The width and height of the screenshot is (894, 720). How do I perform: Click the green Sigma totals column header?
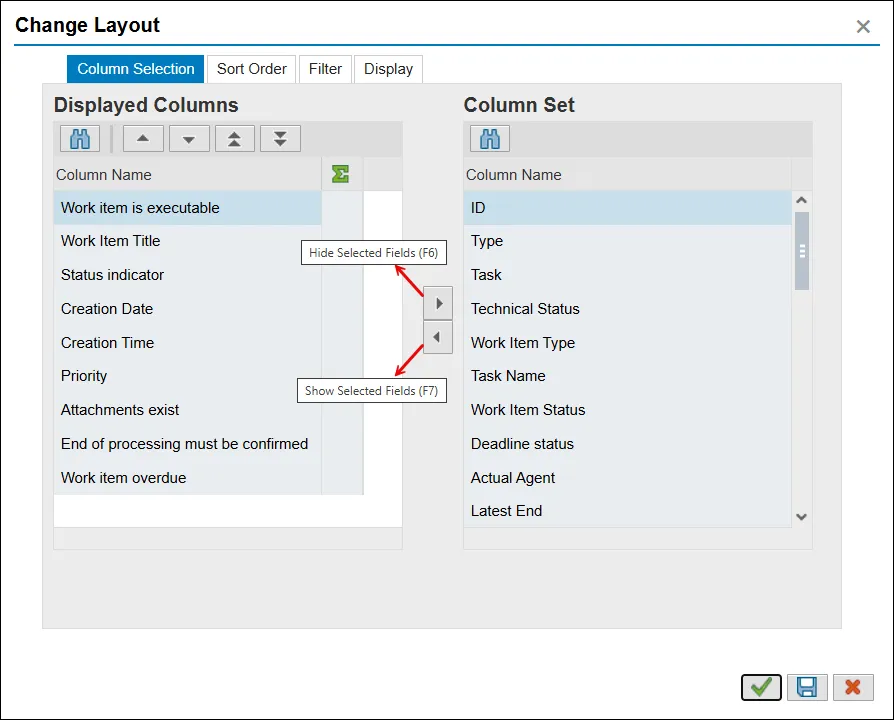pyautogui.click(x=341, y=174)
